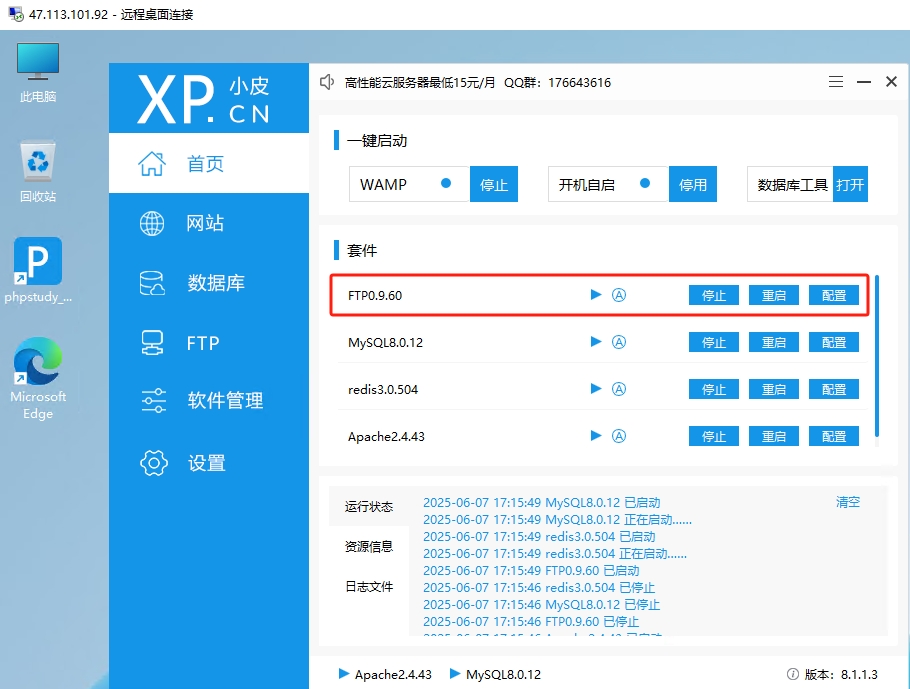Click FTP0.9.60 play arrow icon
This screenshot has height=689, width=910.
click(595, 294)
